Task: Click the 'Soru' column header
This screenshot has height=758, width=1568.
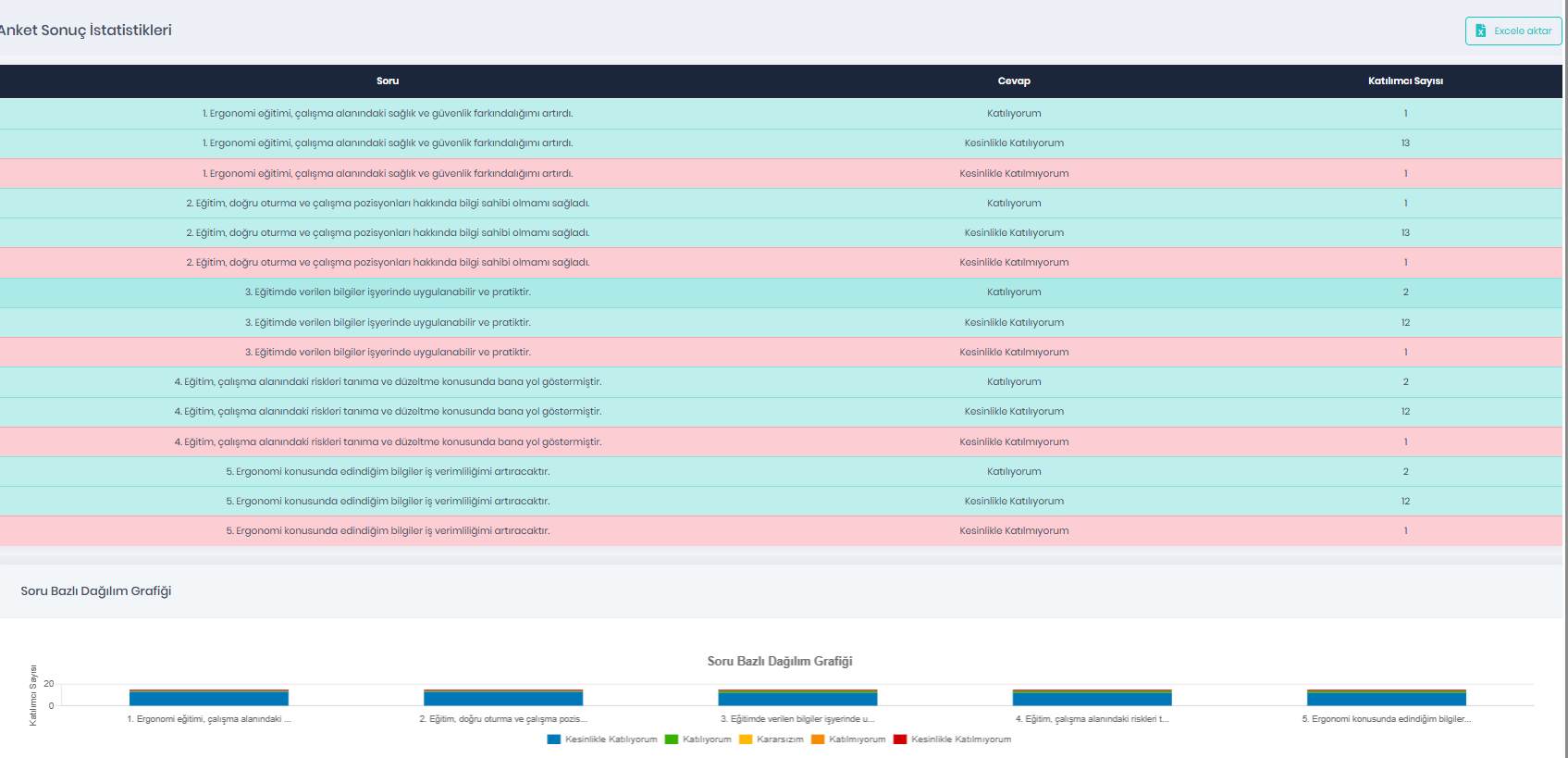Action: click(388, 81)
